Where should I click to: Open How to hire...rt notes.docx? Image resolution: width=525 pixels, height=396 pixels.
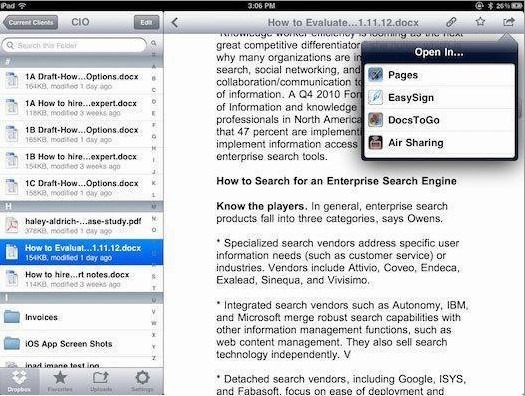pyautogui.click(x=75, y=279)
